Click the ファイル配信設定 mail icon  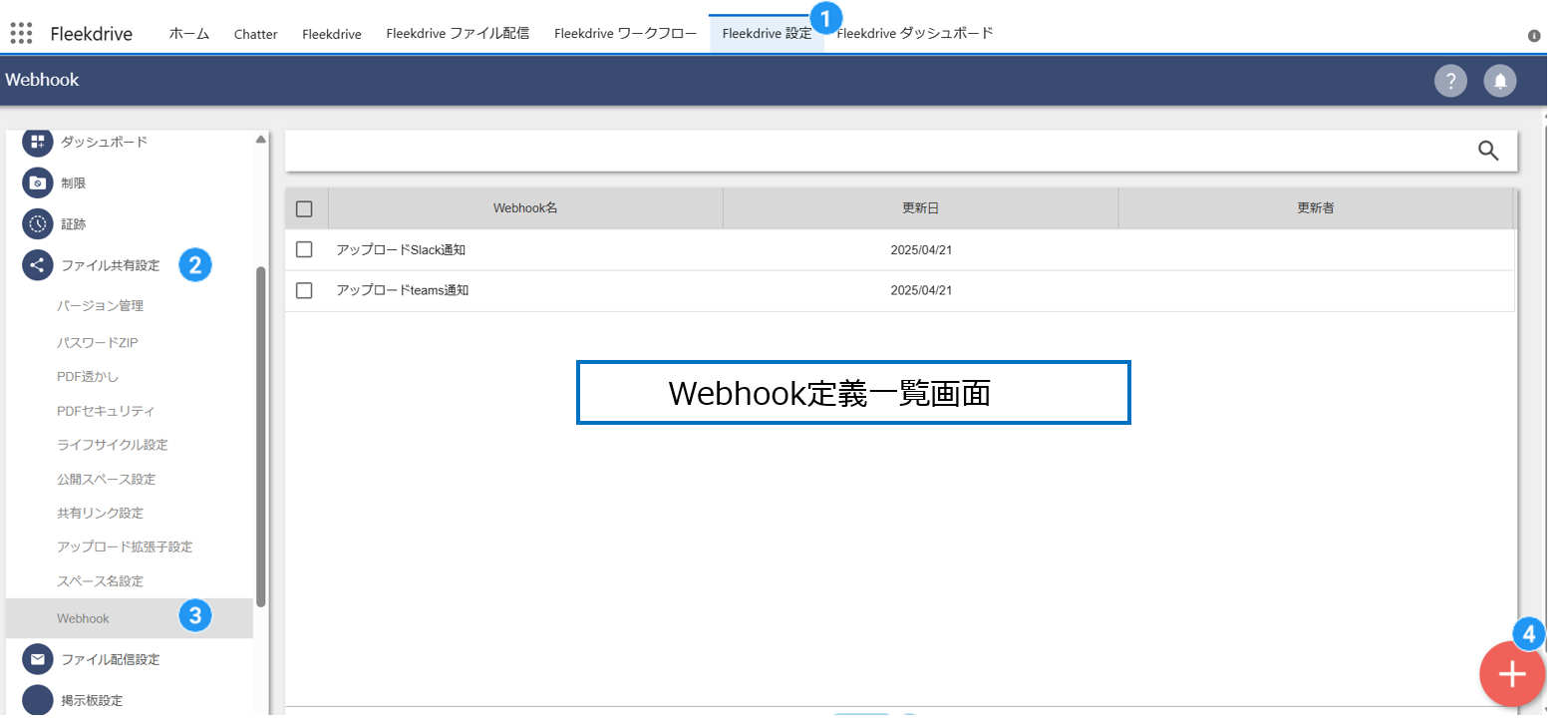[x=37, y=659]
